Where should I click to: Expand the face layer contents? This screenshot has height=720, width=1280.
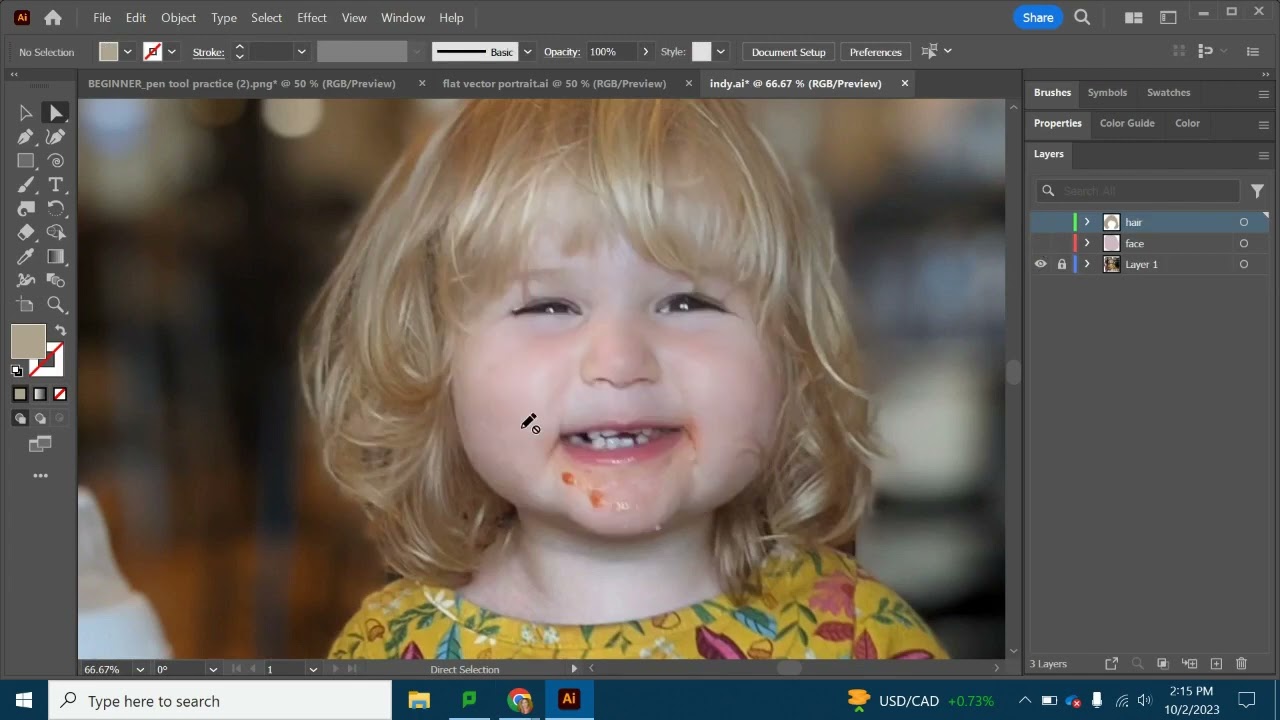[x=1087, y=243]
